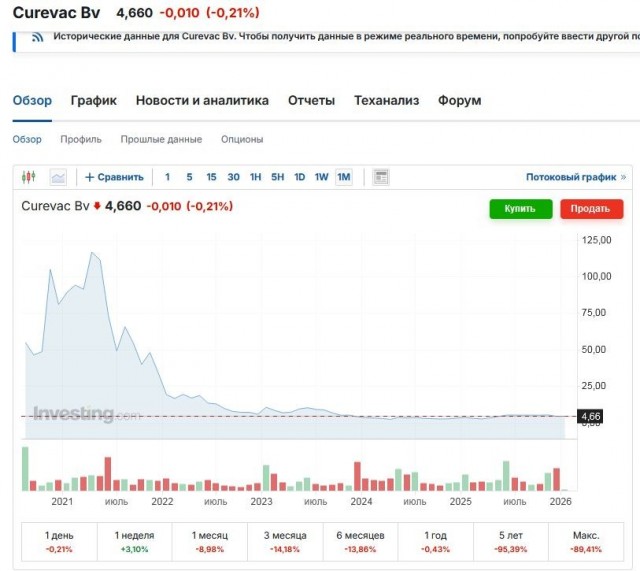Image resolution: width=640 pixels, height=571 pixels.
Task: Open the news panel icon in chart toolbar
Action: pos(381,177)
